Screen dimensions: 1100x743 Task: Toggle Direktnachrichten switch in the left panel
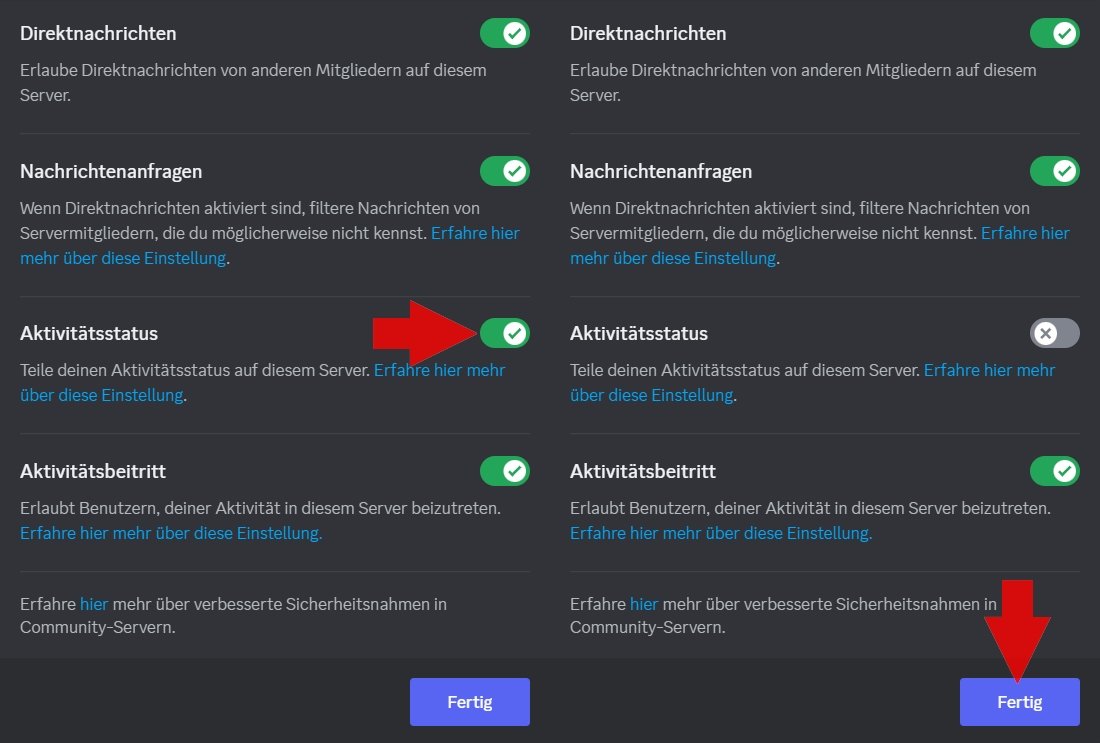point(504,33)
